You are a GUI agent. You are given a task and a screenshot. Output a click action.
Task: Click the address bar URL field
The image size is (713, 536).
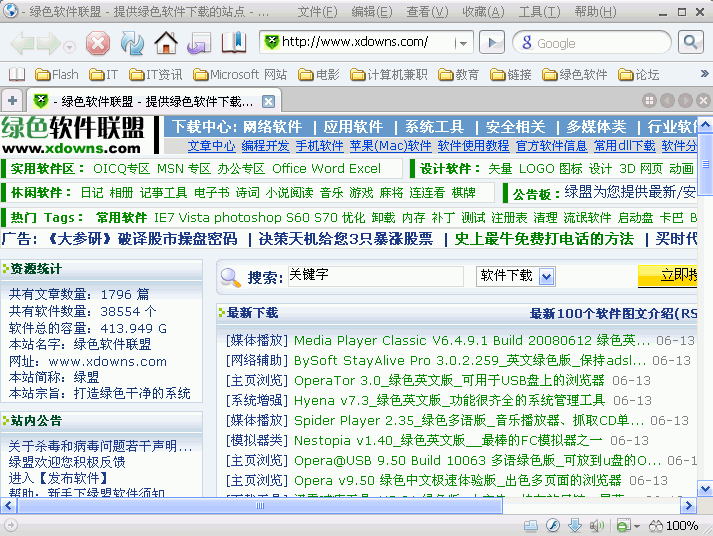point(366,42)
